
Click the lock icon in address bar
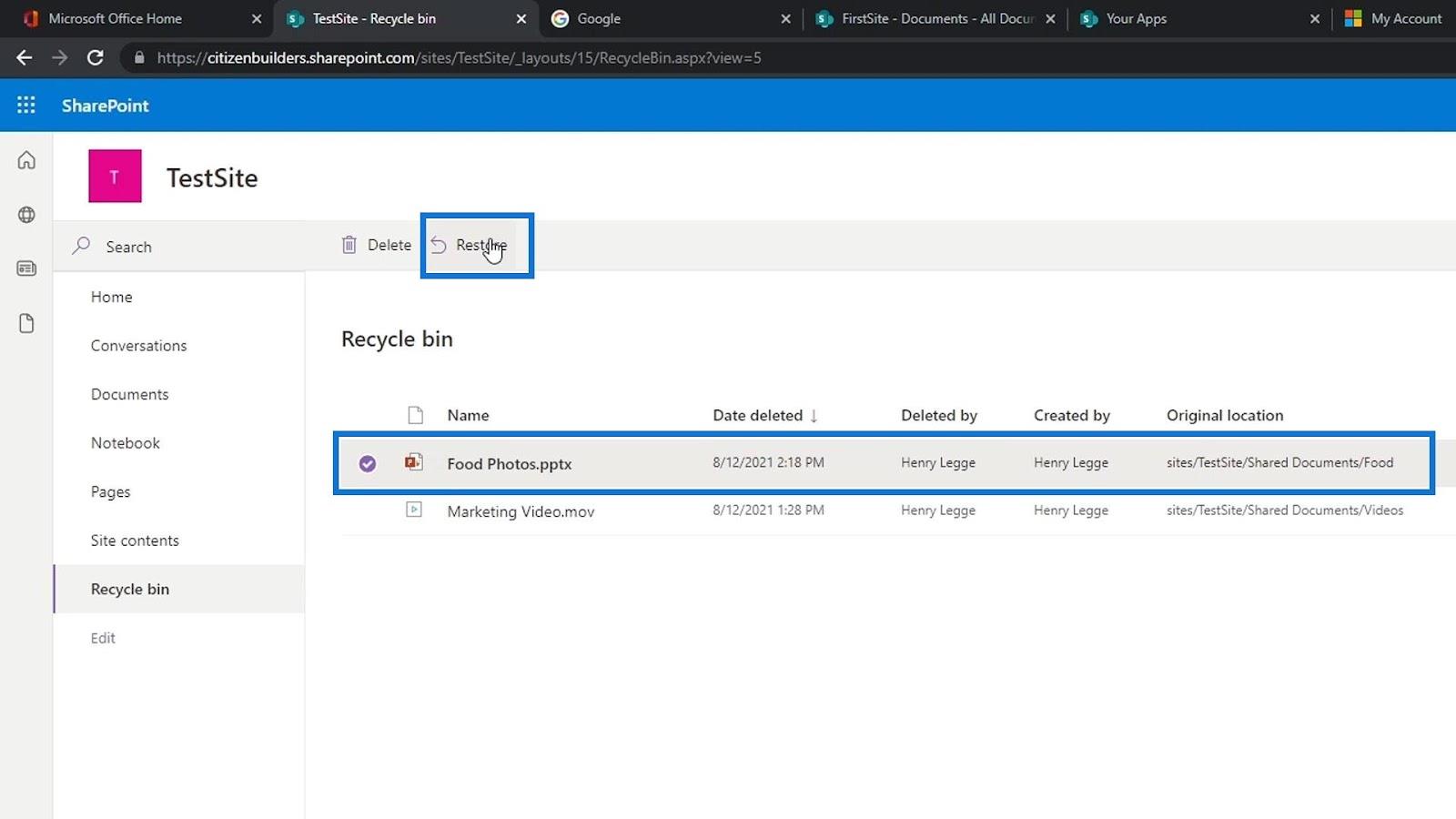[139, 57]
